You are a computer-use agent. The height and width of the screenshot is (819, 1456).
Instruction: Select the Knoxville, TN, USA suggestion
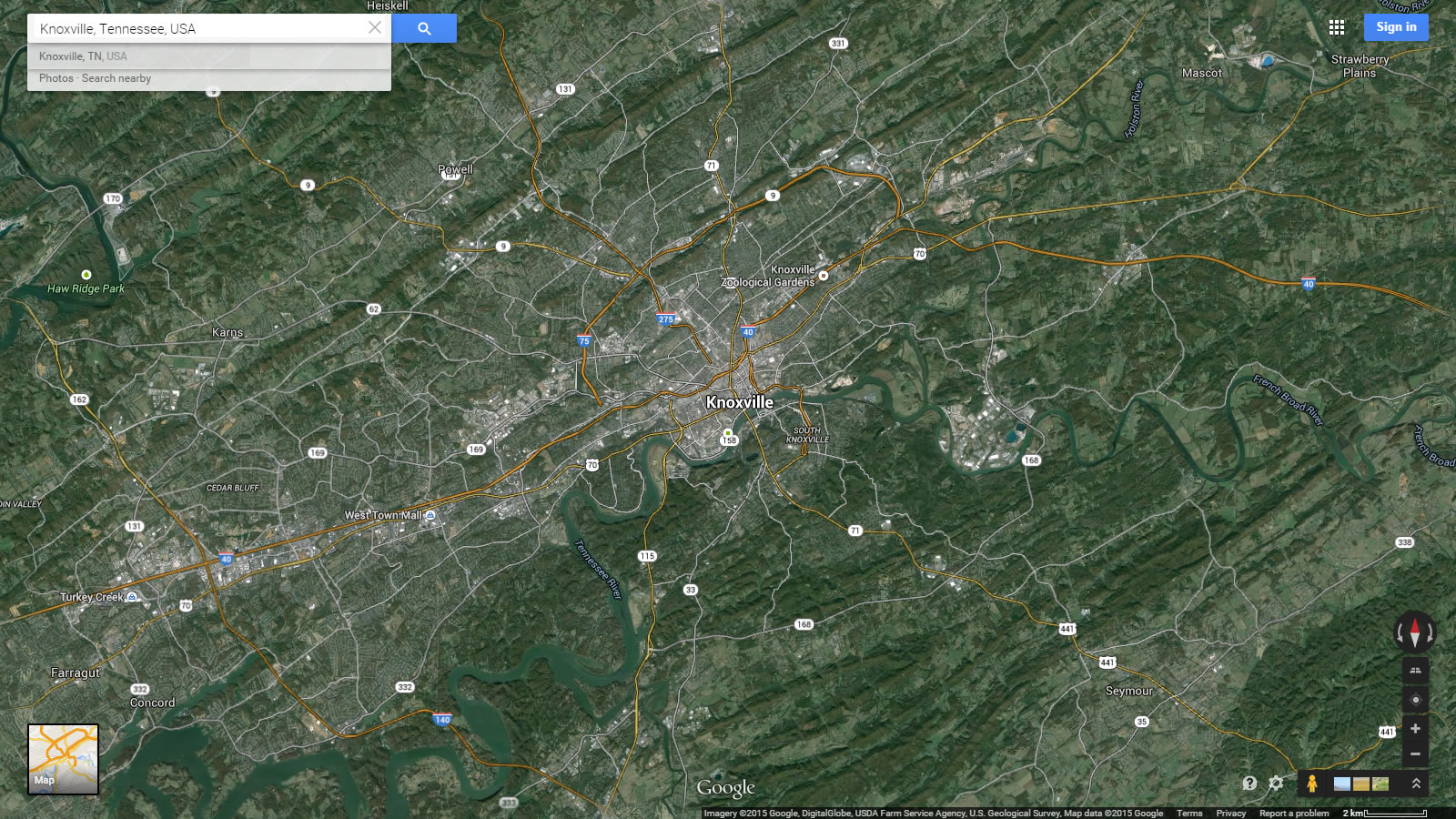pyautogui.click(x=83, y=56)
